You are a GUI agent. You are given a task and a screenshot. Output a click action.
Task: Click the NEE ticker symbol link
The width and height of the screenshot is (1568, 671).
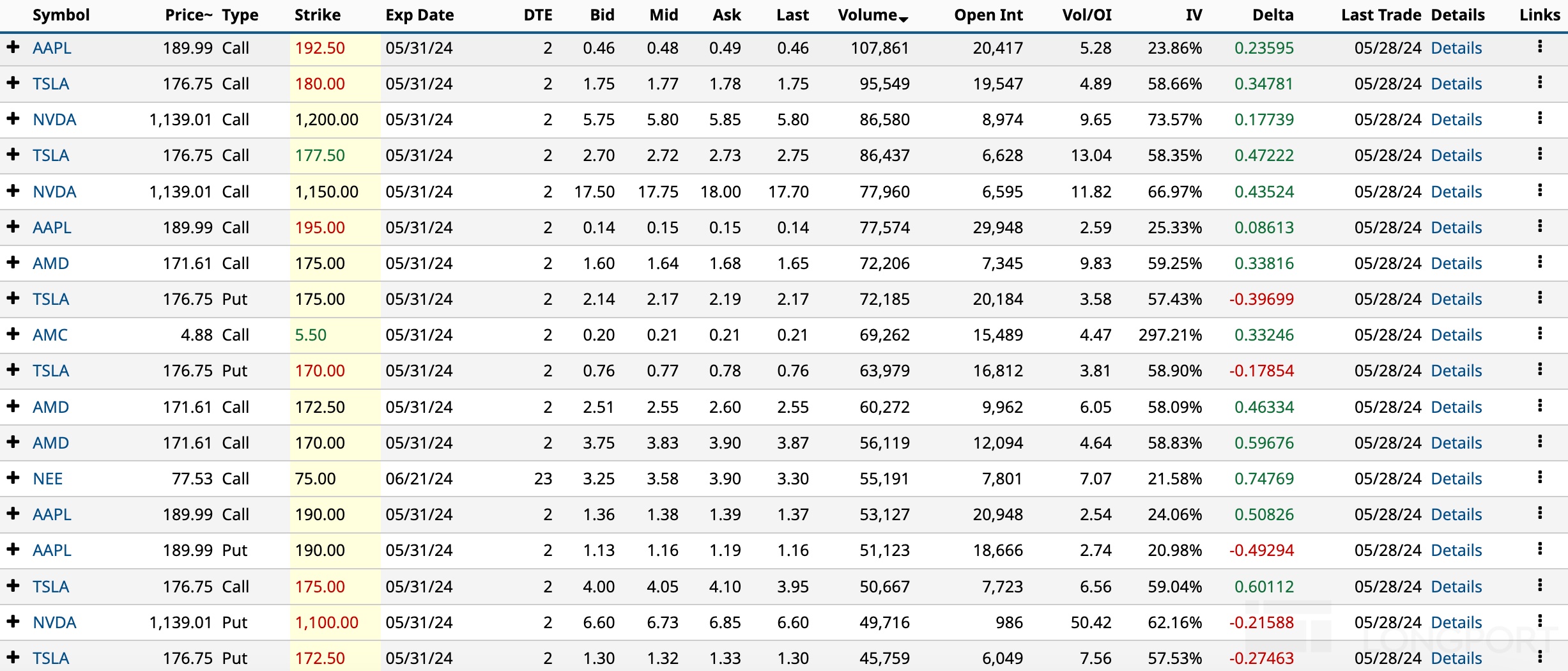48,479
